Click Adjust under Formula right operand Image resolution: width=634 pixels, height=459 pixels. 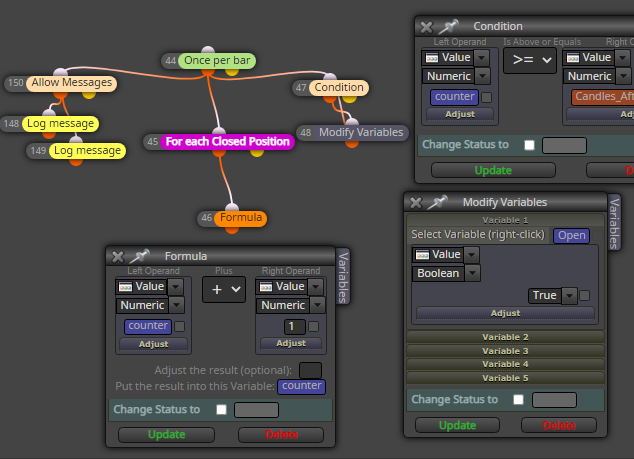coord(291,343)
